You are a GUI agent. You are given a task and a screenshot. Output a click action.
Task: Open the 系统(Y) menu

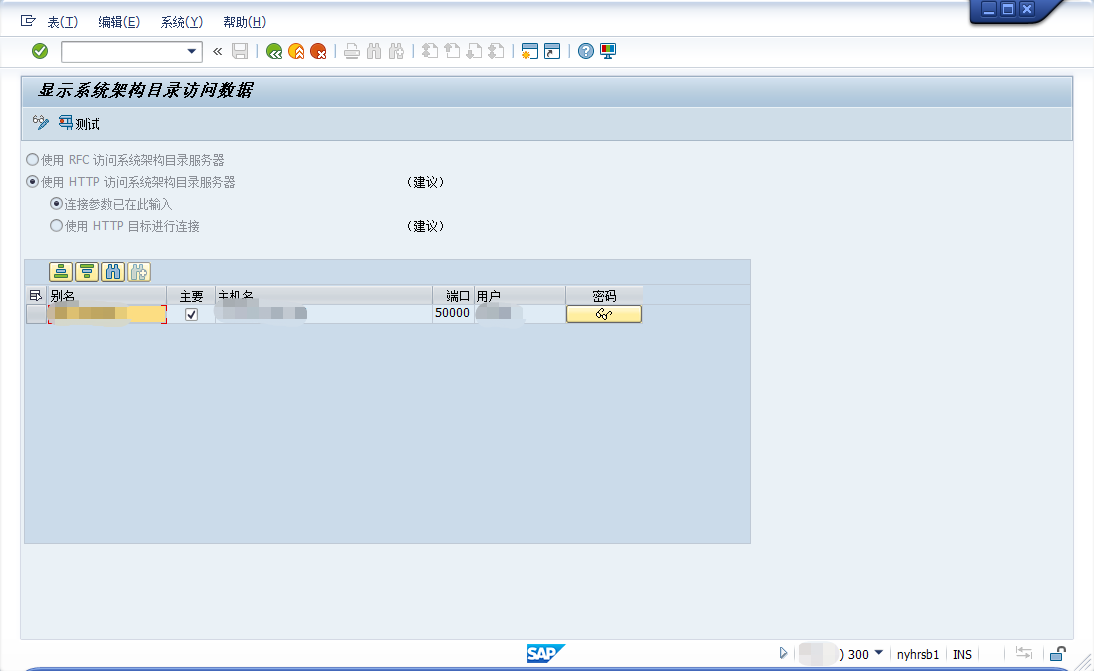182,22
